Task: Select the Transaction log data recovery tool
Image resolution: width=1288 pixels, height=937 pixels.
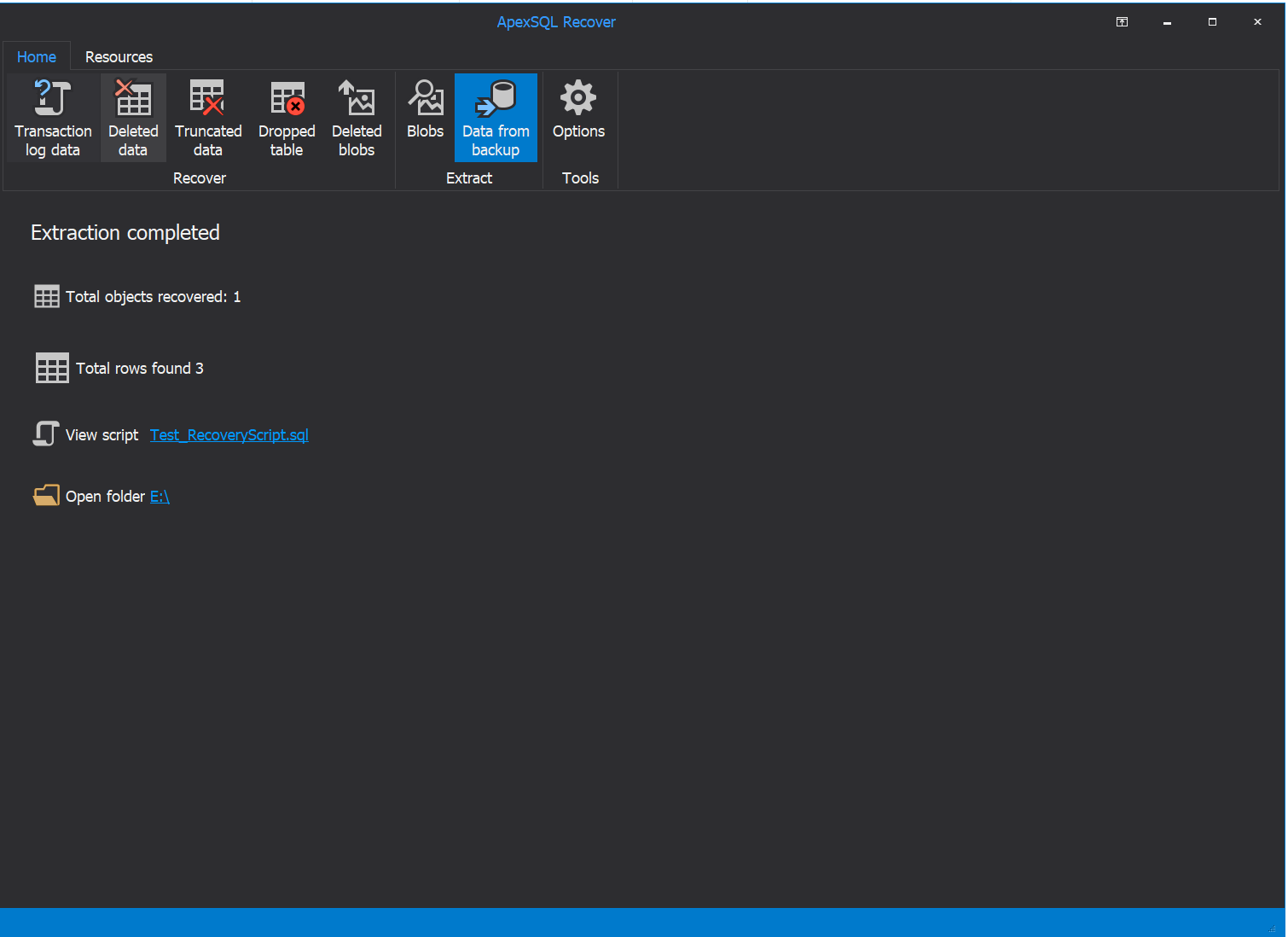Action: click(52, 117)
